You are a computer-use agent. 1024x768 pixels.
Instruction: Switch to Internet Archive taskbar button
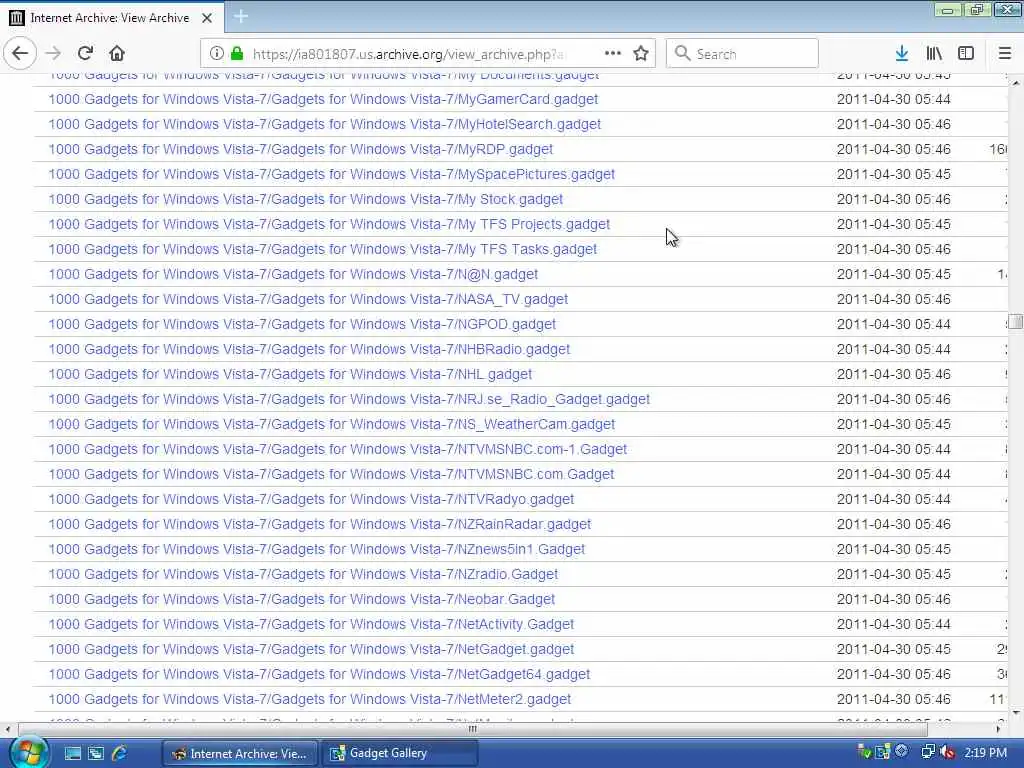(240, 754)
